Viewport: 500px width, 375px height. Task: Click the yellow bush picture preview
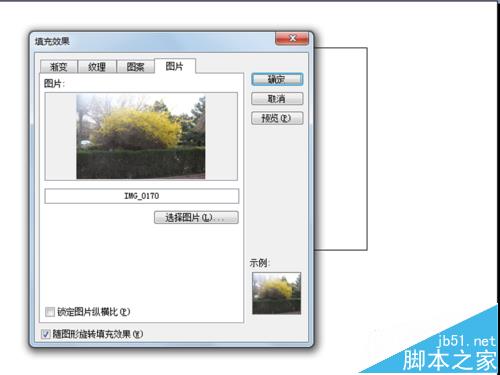[x=141, y=137]
